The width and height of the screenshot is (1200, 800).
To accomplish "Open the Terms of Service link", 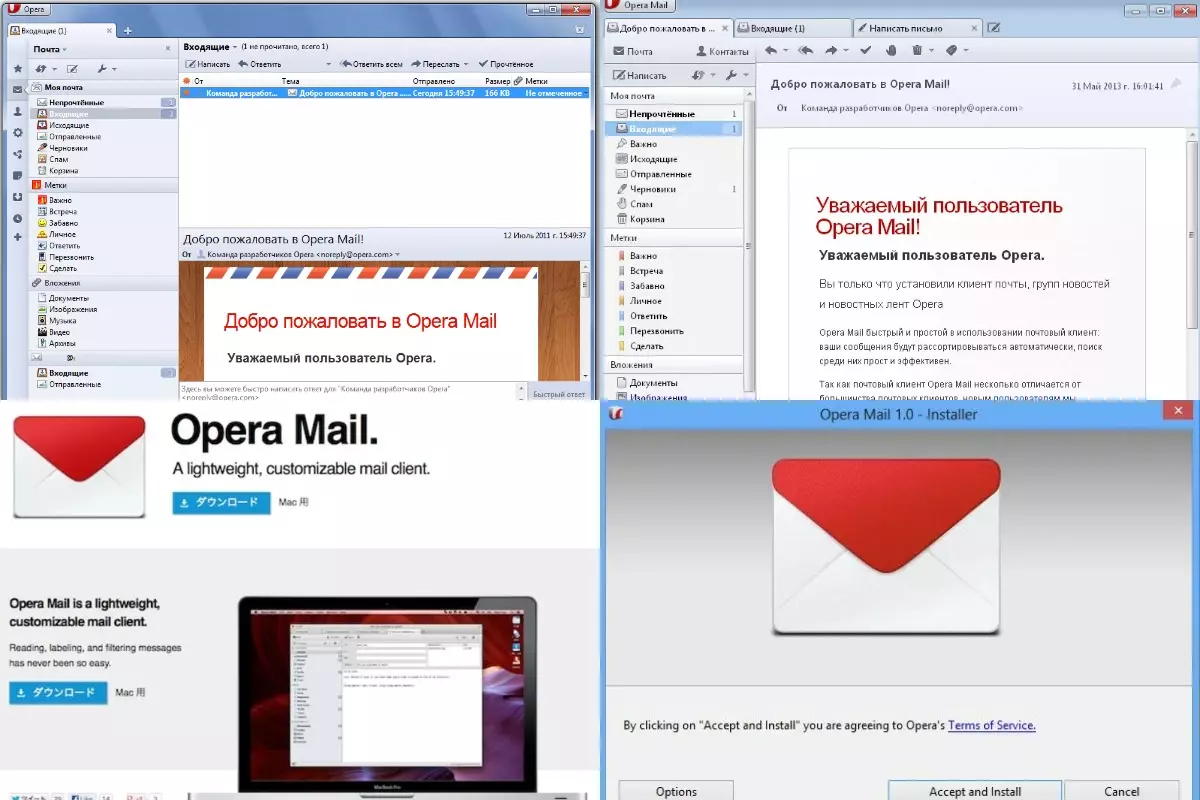I will coord(991,725).
